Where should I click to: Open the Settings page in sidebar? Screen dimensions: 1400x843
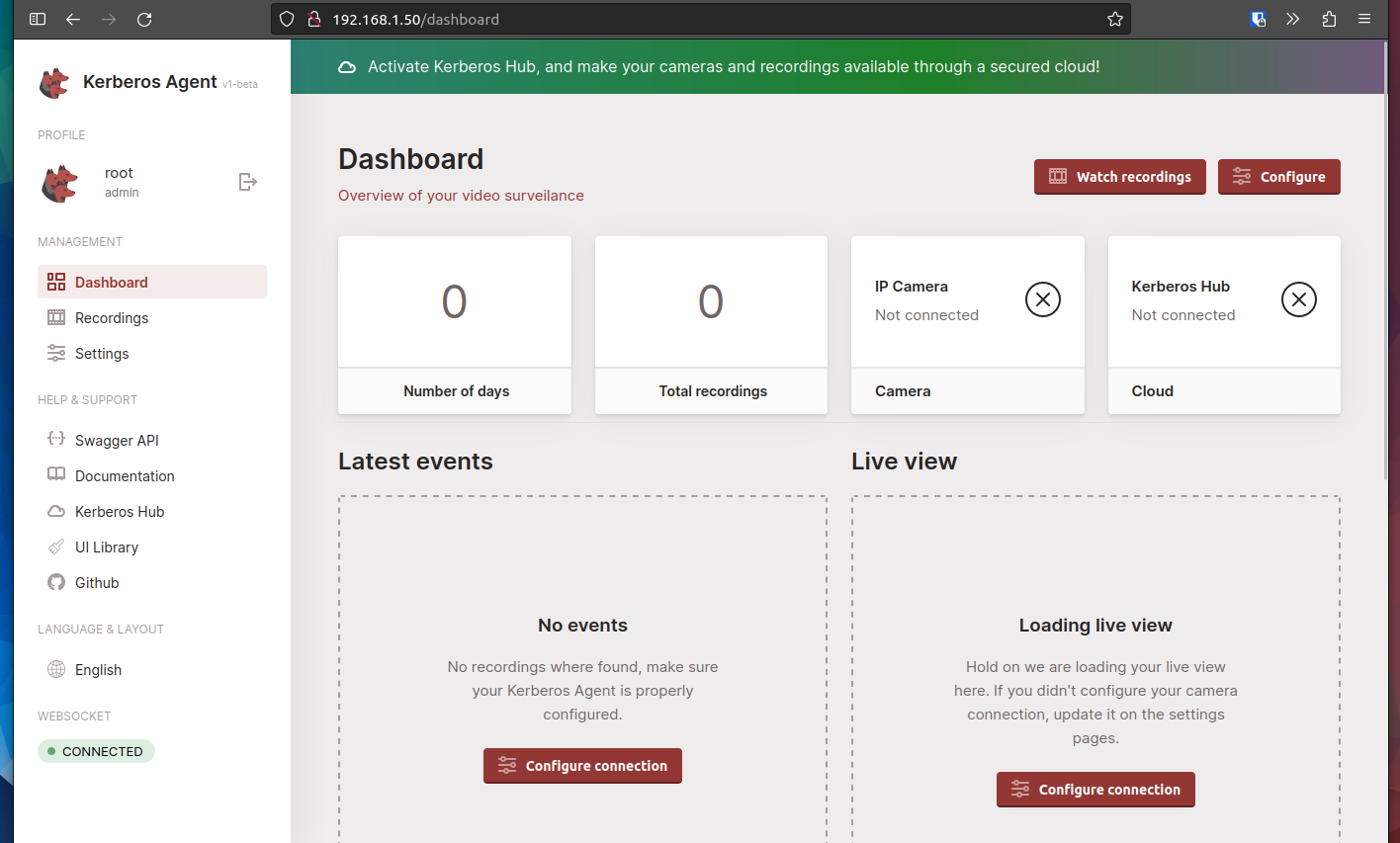pyautogui.click(x=152, y=353)
